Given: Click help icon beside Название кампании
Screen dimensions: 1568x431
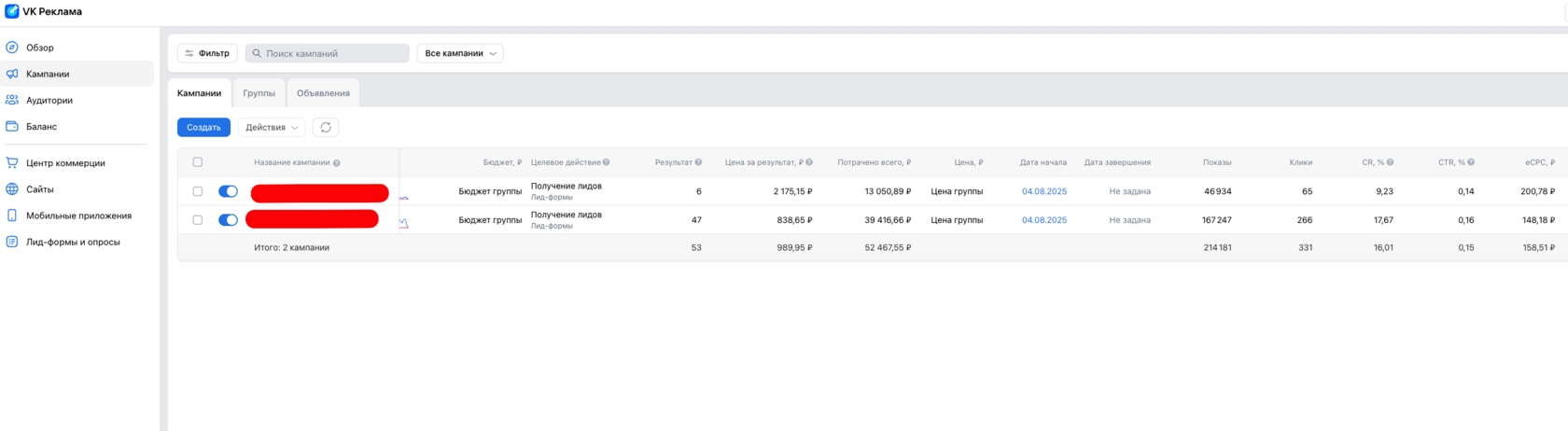Looking at the screenshot, I should click(x=337, y=163).
